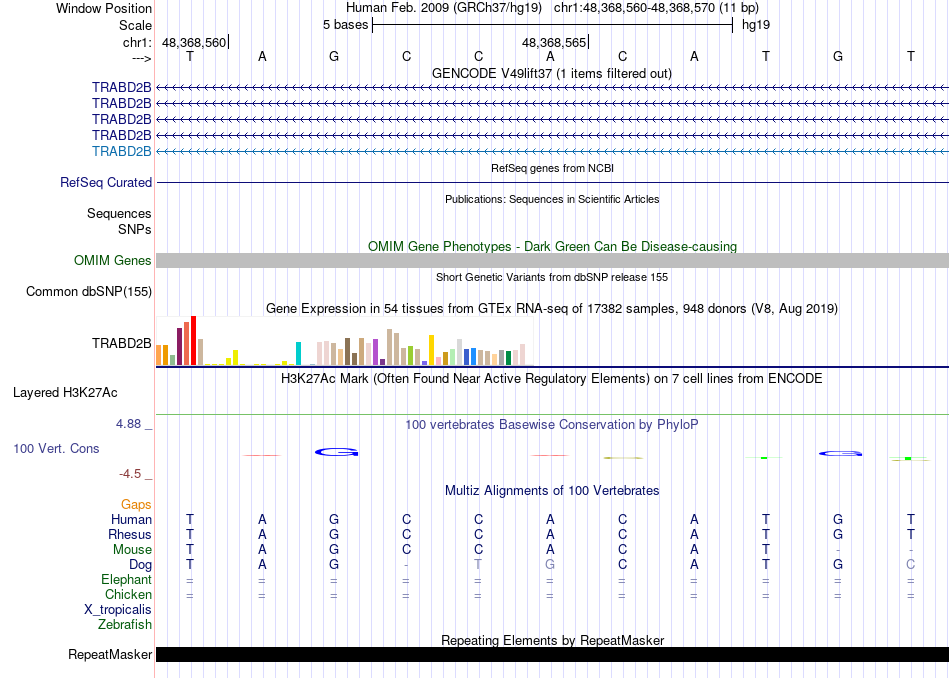Click the cyan expression bar
This screenshot has width=950, height=678.
point(298,354)
